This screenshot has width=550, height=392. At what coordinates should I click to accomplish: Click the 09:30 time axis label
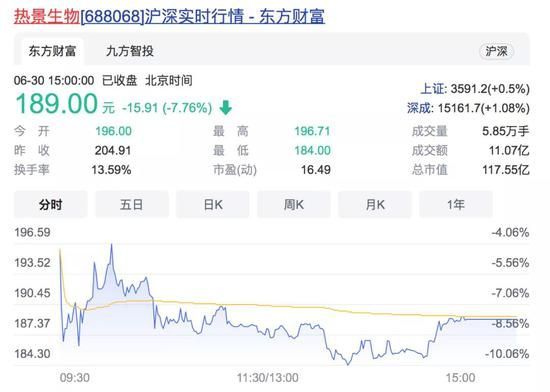(75, 378)
